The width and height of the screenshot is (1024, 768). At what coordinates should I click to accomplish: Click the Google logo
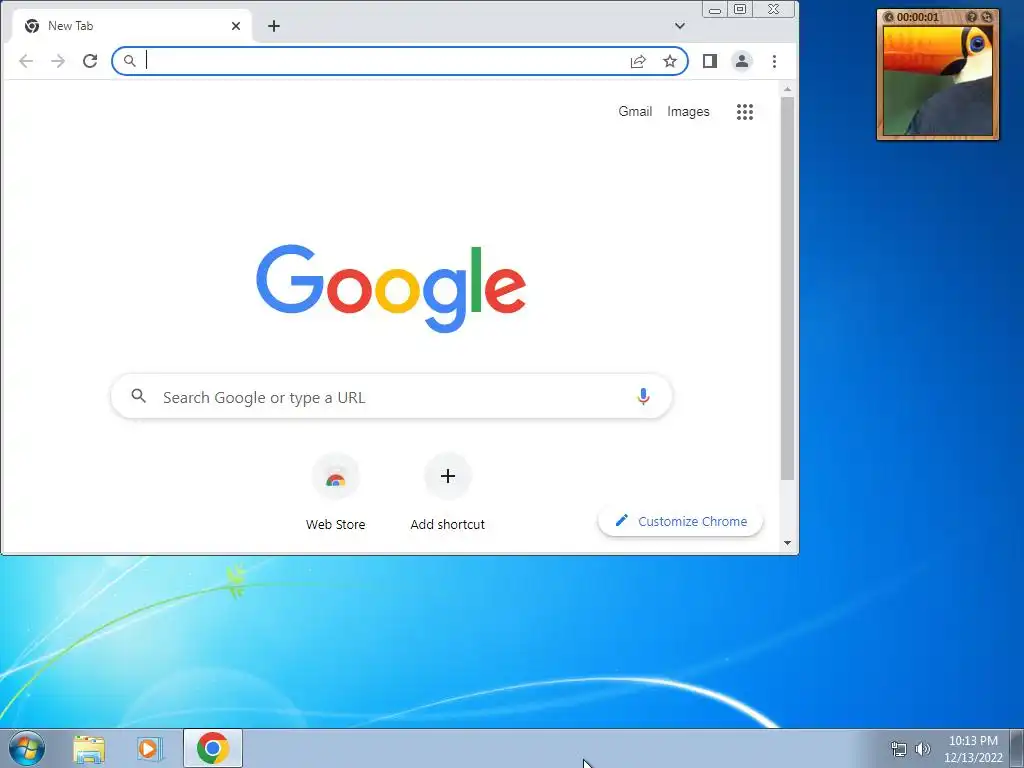click(391, 288)
